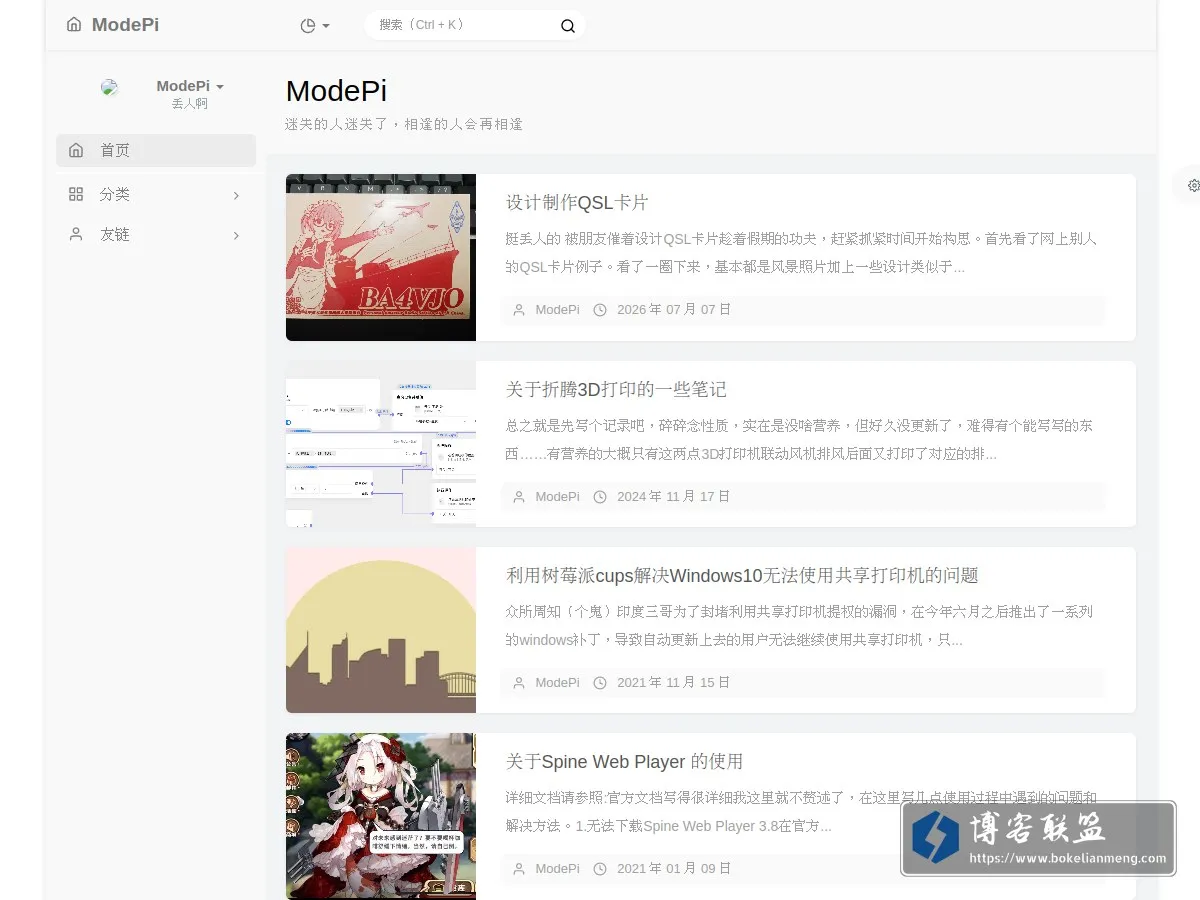
Task: Click the 分类 menu label
Action: click(x=115, y=194)
